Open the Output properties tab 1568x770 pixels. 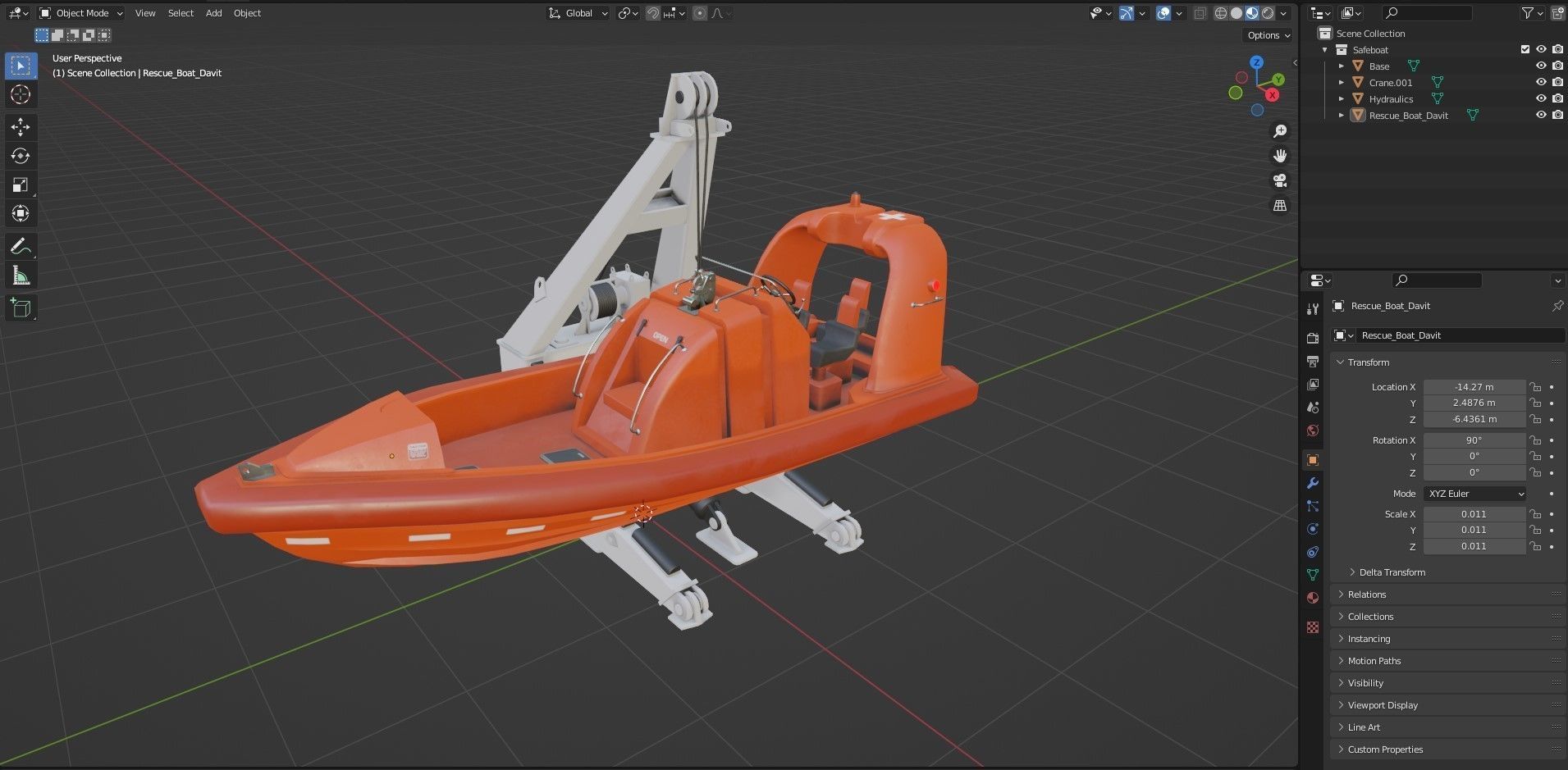[x=1312, y=361]
